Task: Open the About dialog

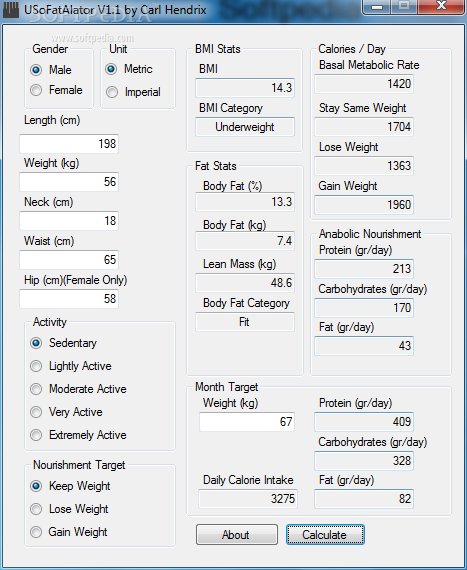Action: (x=237, y=534)
